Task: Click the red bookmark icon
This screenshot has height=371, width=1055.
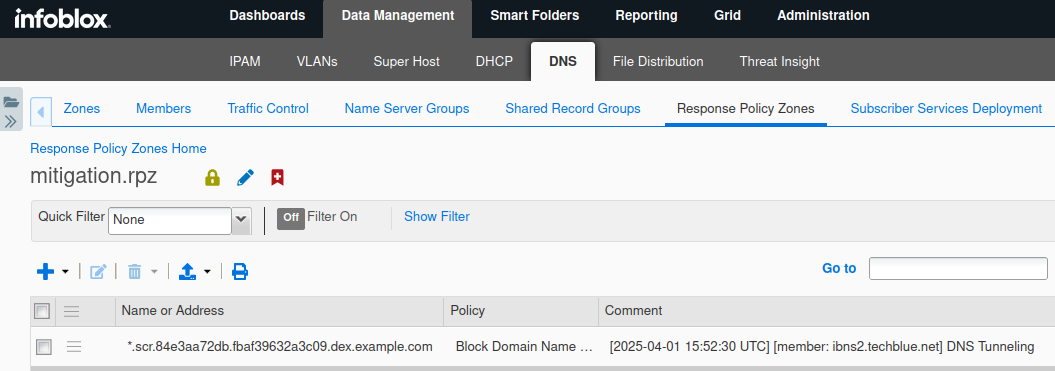Action: 277,178
